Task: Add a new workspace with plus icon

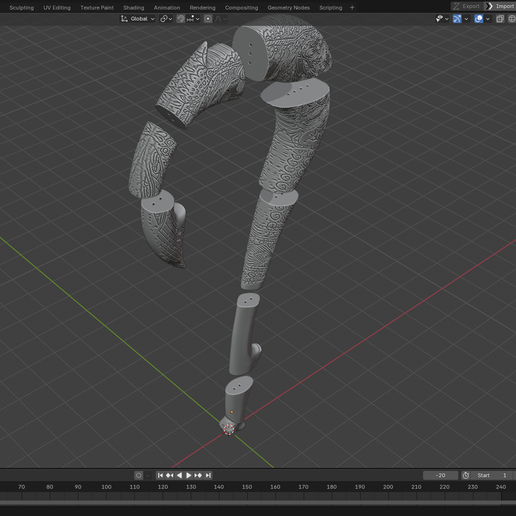Action: point(352,7)
